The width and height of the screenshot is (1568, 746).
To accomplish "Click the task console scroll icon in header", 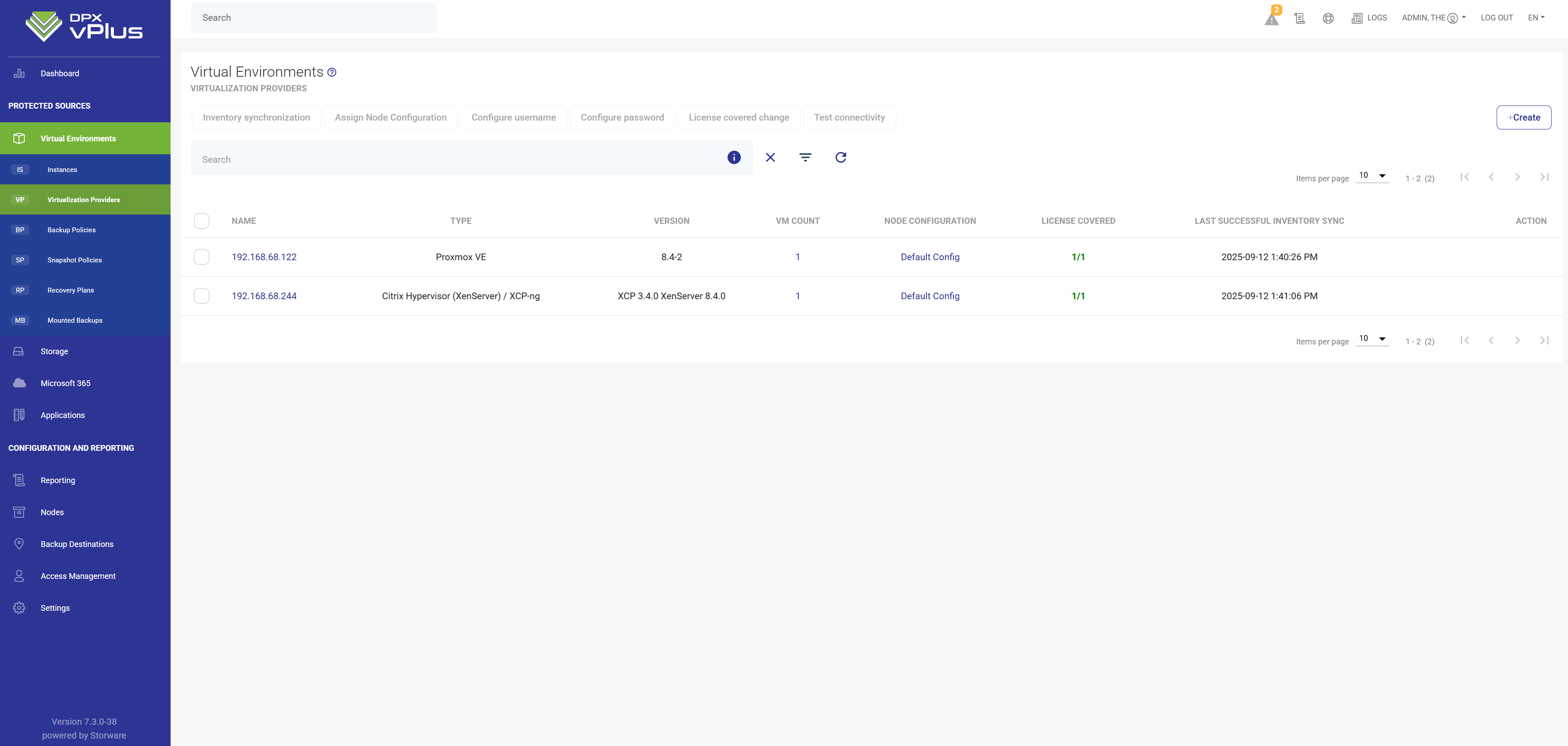I will pos(1300,18).
